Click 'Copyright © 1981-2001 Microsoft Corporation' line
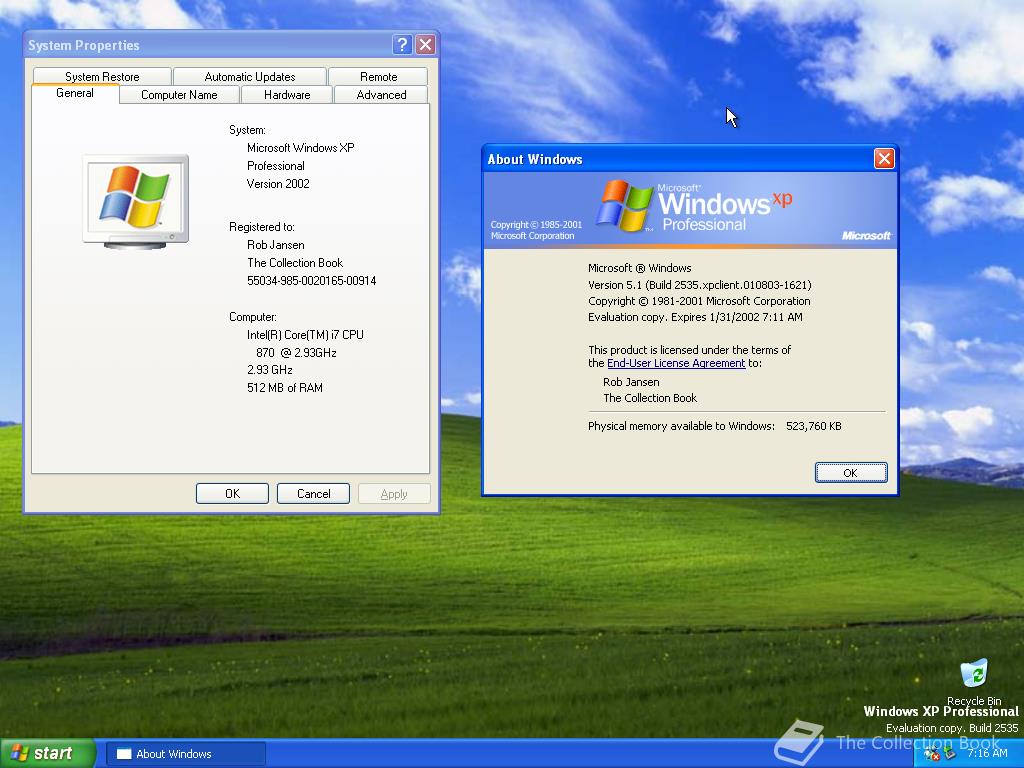 699,301
